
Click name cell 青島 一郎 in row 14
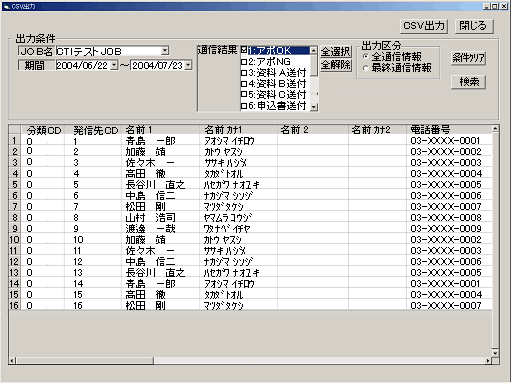click(x=161, y=283)
